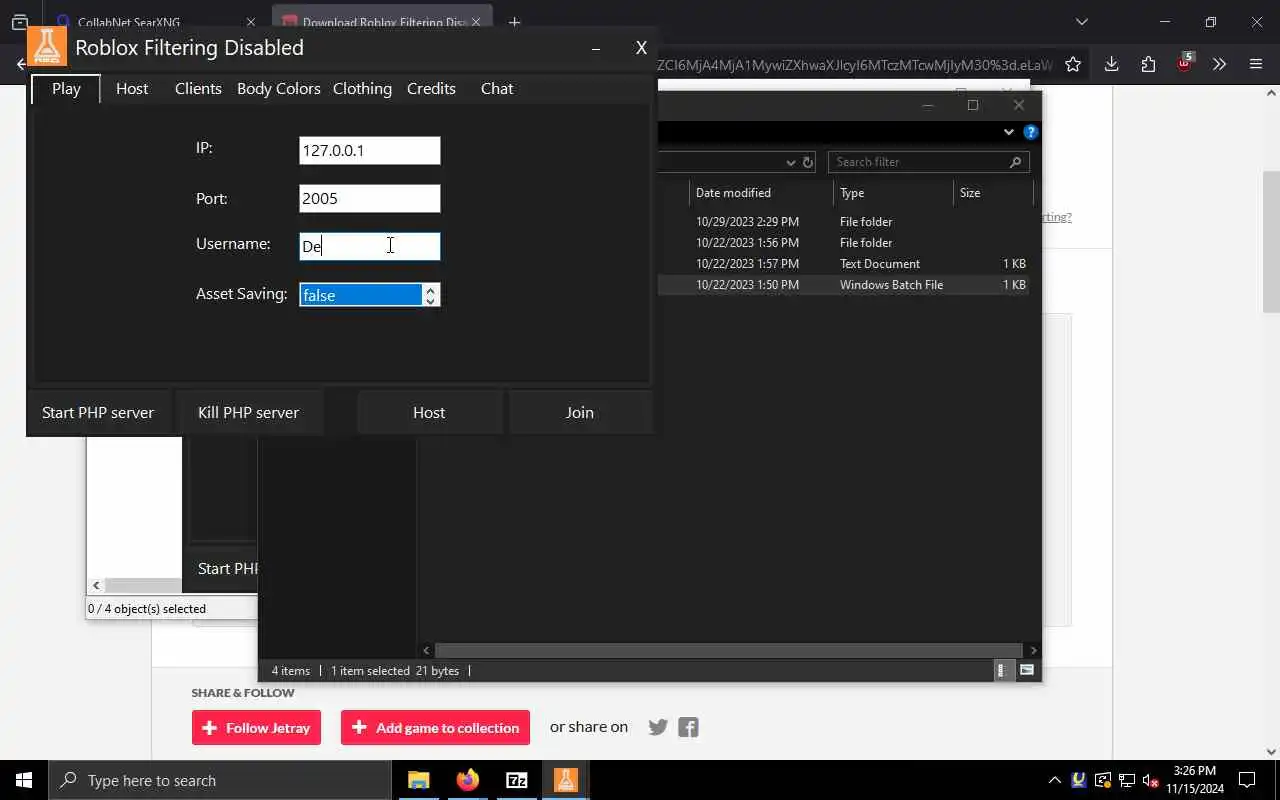This screenshot has width=1280, height=800.
Task: Switch to the Clothing tab
Action: (362, 88)
